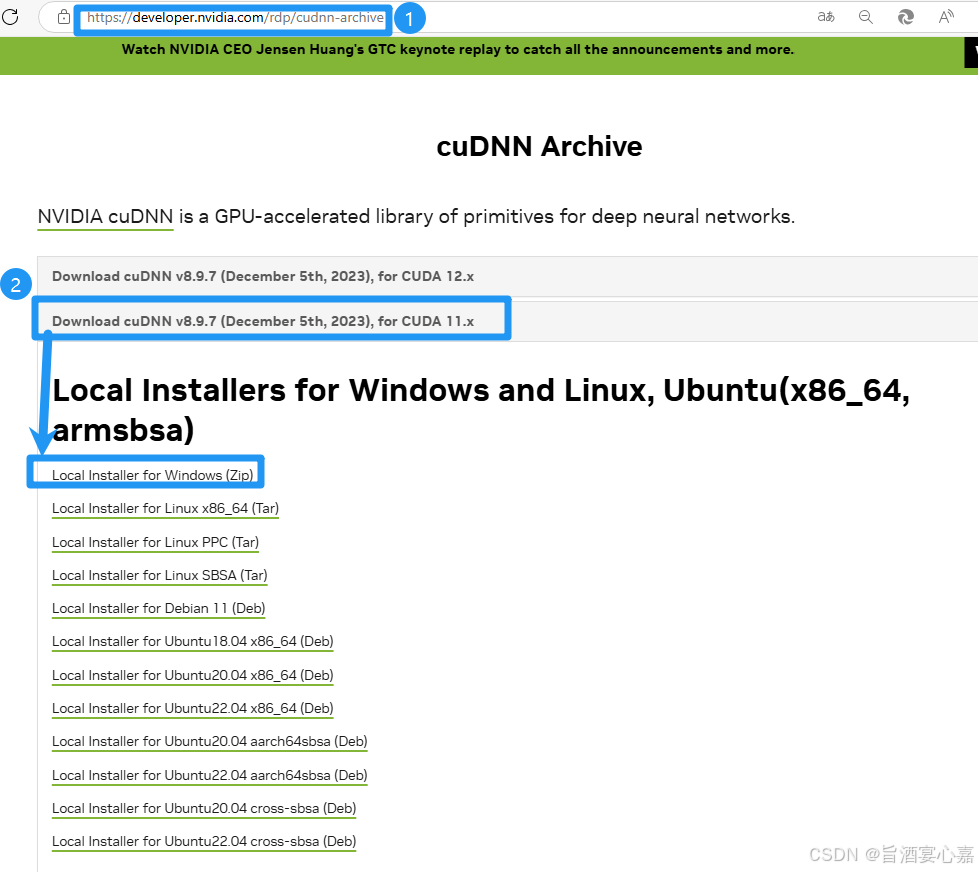This screenshot has width=978, height=872.
Task: Download Installer for Ubuntu20.04 aarch64sbsa (Deb)
Action: (x=210, y=741)
